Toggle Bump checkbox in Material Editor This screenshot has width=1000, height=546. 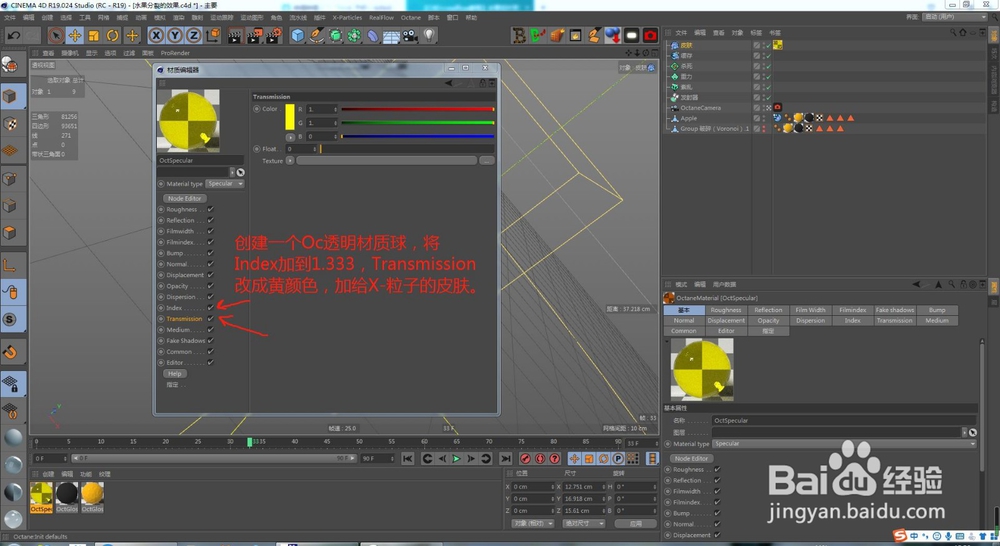click(x=210, y=253)
